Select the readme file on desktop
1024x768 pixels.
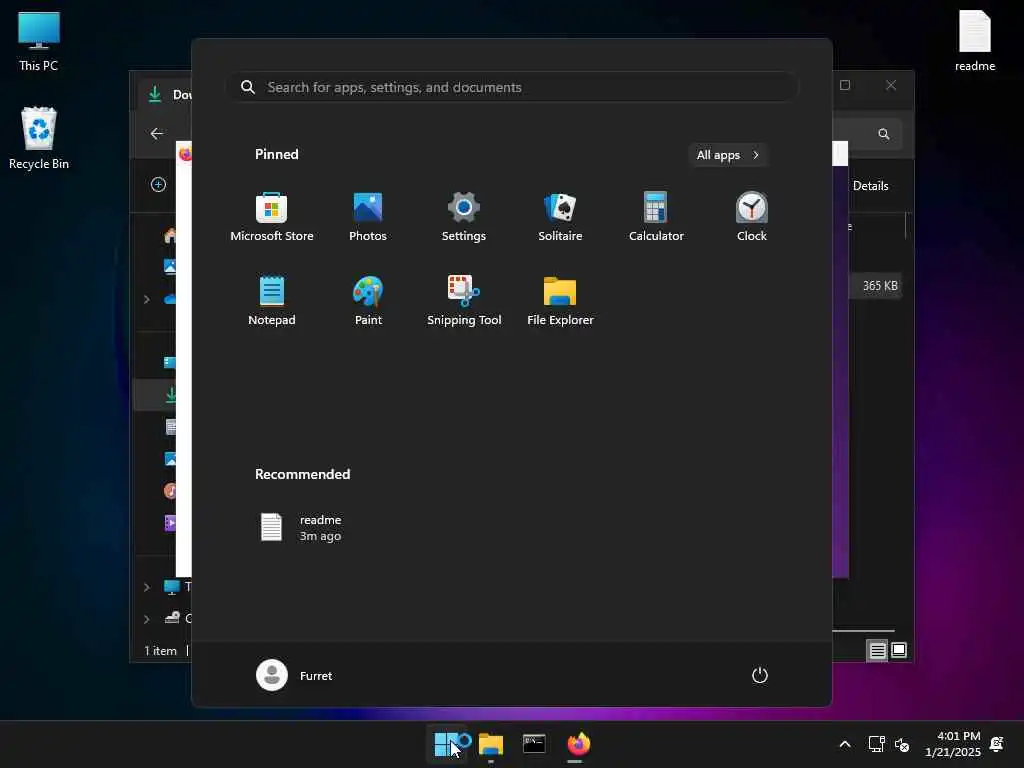(x=974, y=41)
